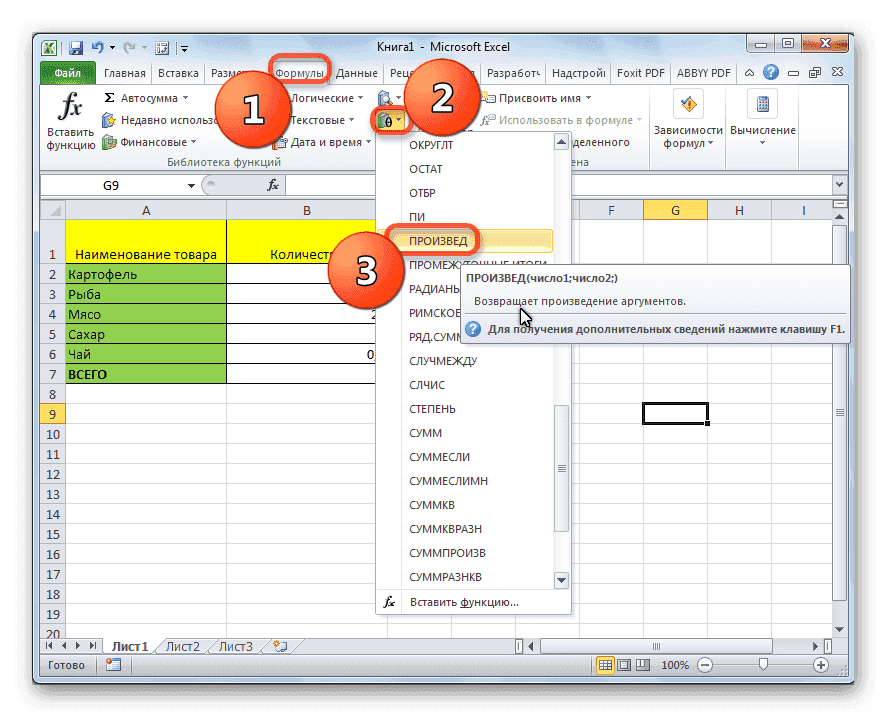886x717 pixels.
Task: Switch to the Лист2 sheet tab
Action: pyautogui.click(x=181, y=645)
